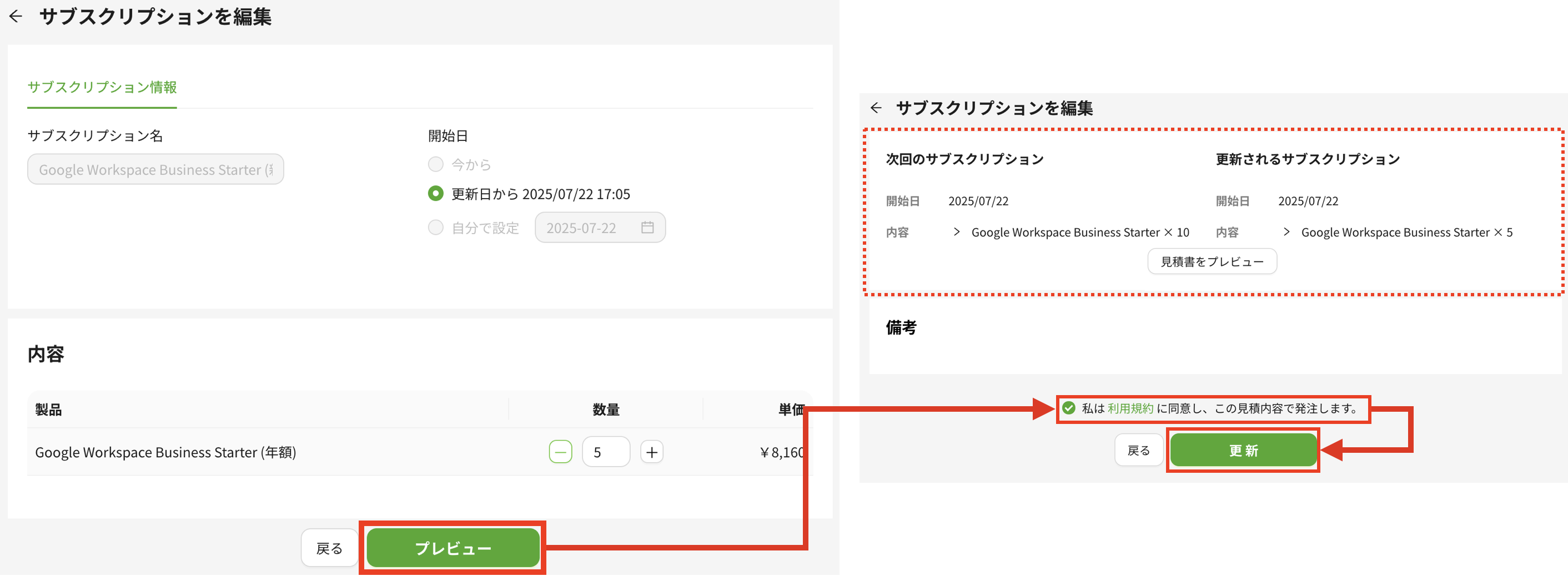Viewport: 1568px width, 576px height.
Task: Click 戻る button beside プレビュー
Action: point(329,548)
